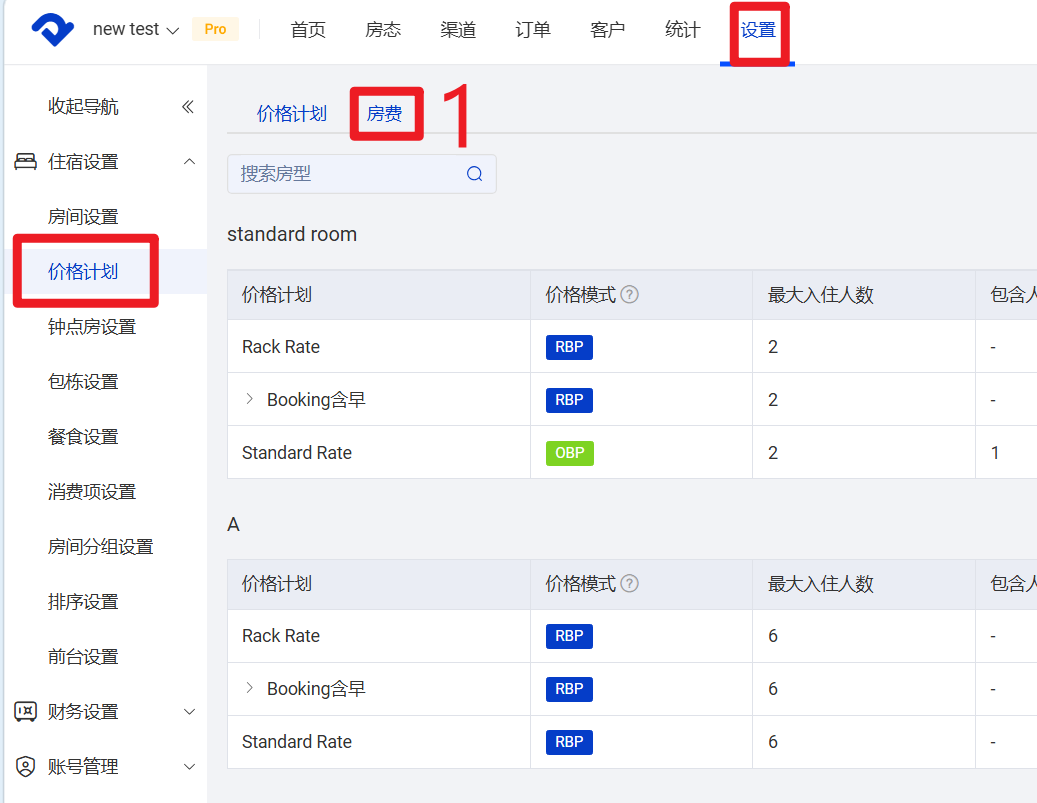Click RBP badge in room A Standard Rate row
The width and height of the screenshot is (1037, 803).
pyautogui.click(x=569, y=742)
